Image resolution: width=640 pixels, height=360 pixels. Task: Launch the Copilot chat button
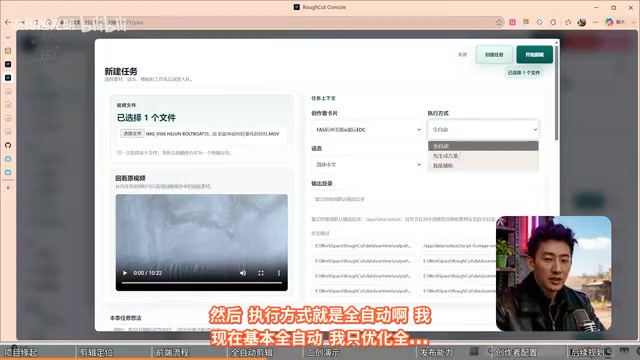(x=616, y=22)
